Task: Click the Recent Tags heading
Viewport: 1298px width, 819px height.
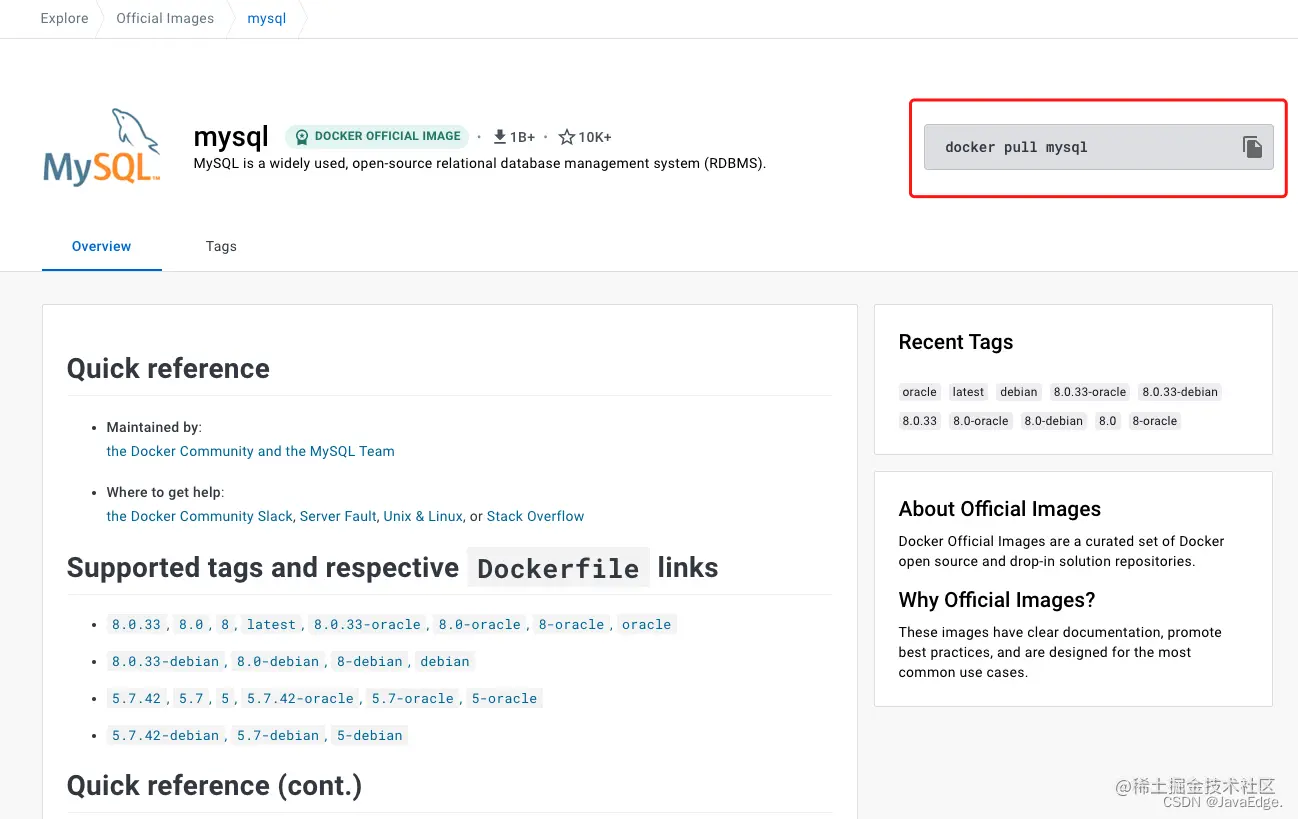Action: [956, 342]
